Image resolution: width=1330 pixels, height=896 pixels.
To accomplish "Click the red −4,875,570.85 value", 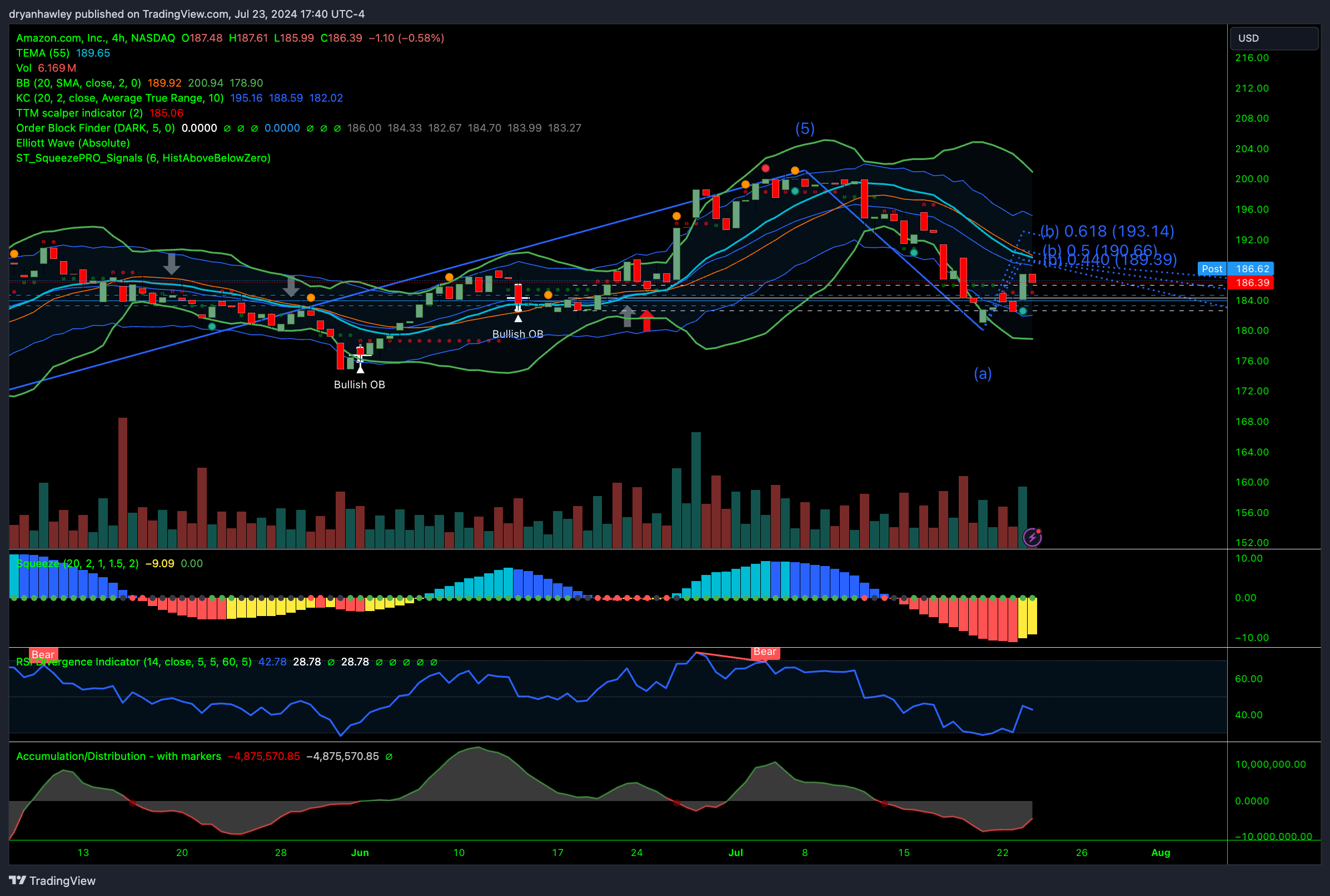I will (x=263, y=756).
